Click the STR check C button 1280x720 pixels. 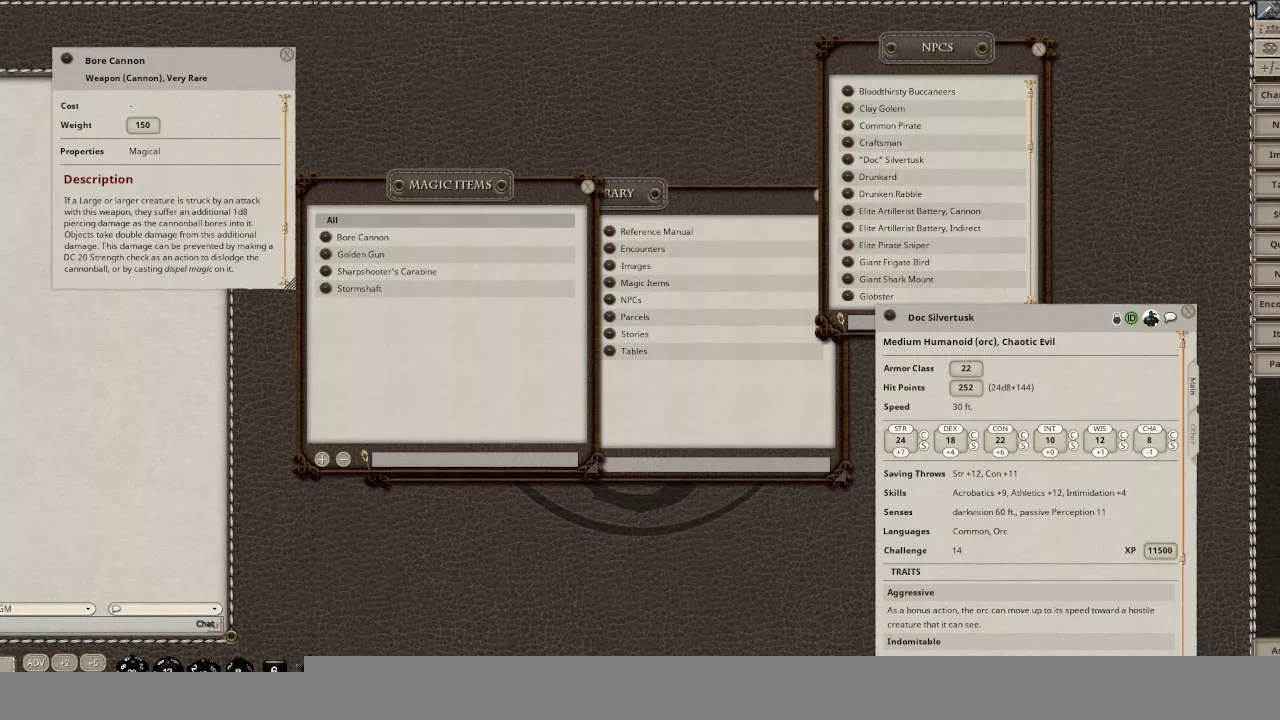(x=924, y=435)
